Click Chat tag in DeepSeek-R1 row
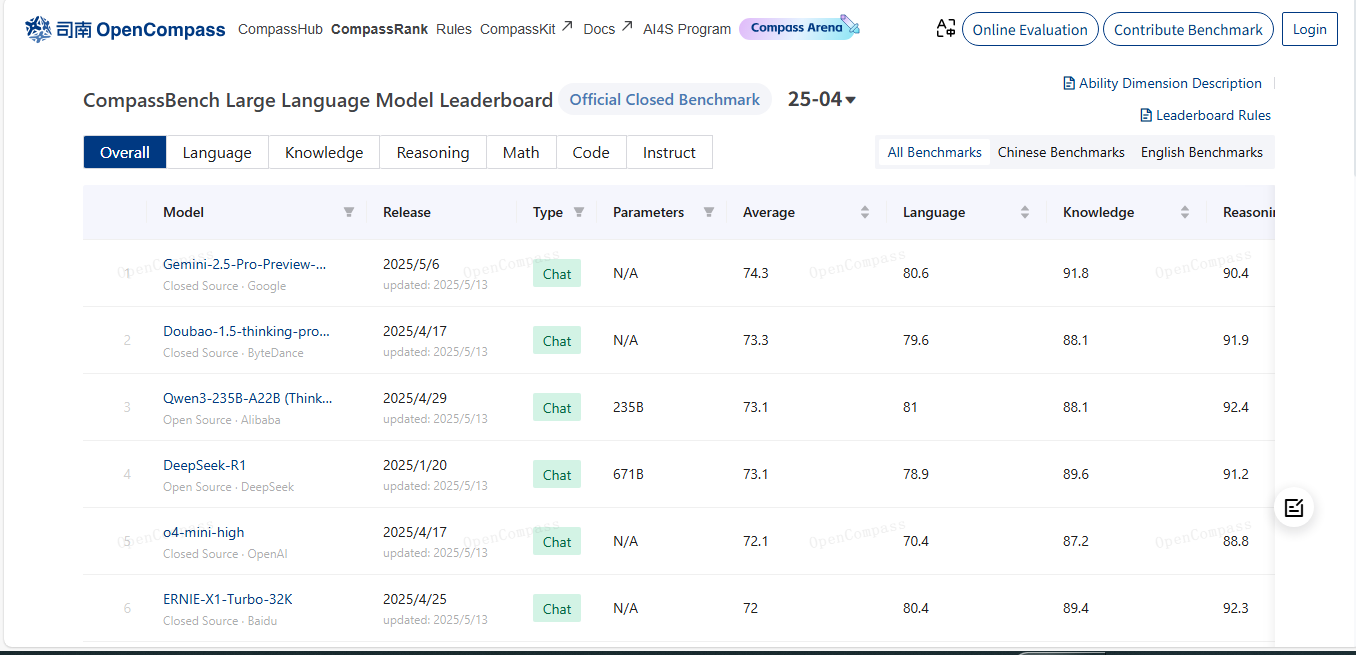The image size is (1356, 655). tap(557, 475)
